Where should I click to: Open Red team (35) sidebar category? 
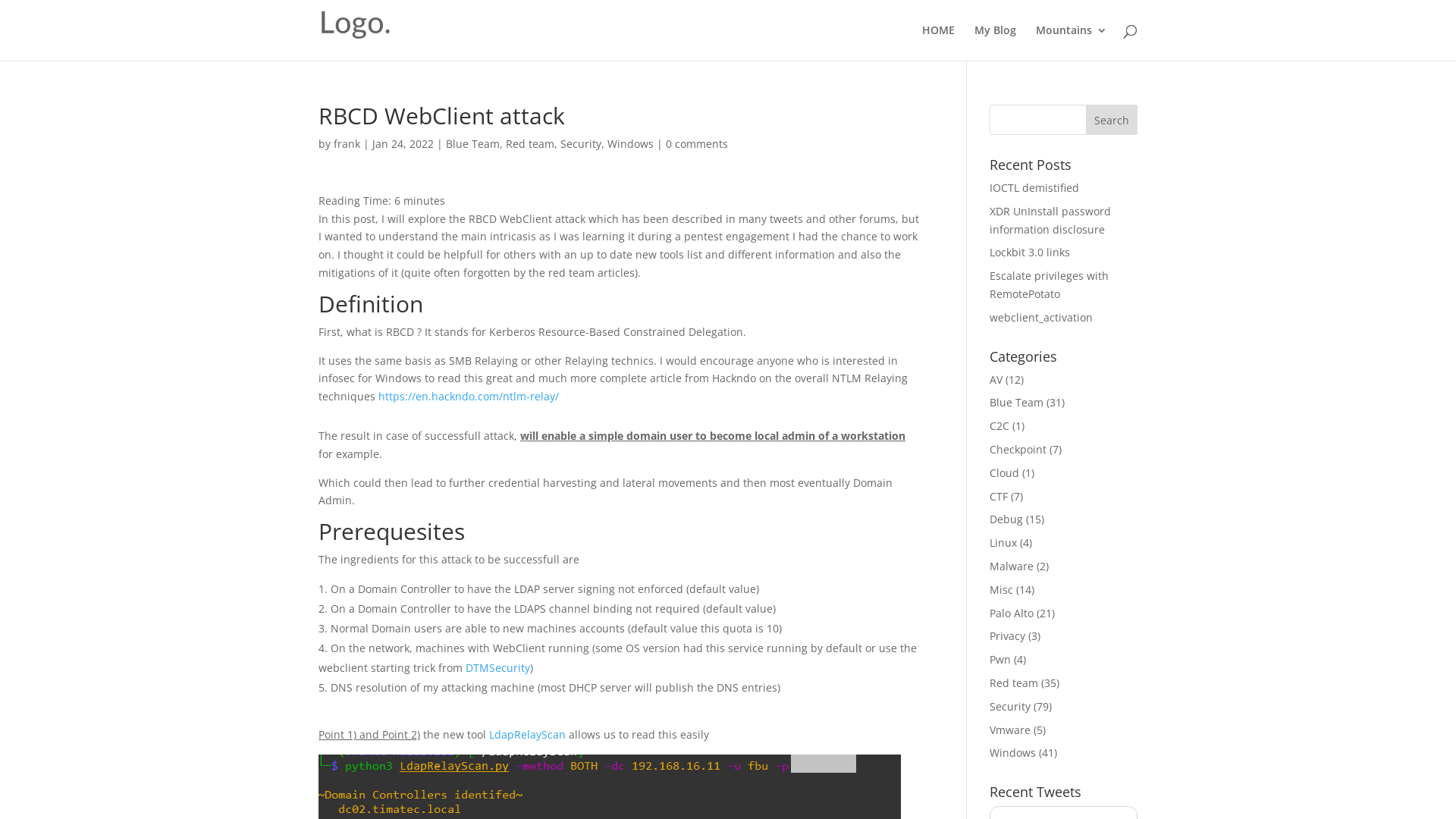point(1014,683)
